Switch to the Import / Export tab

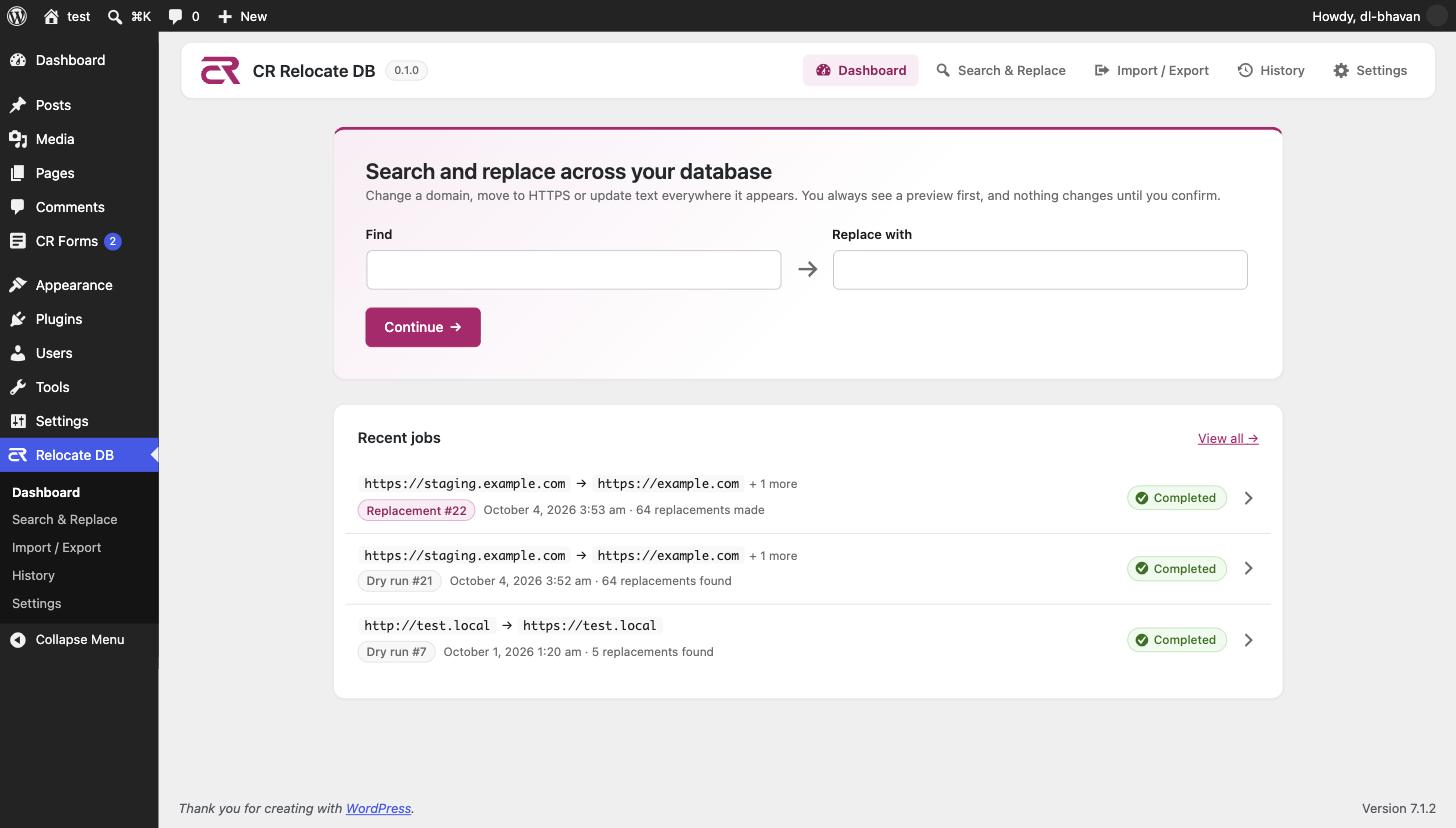click(x=1152, y=70)
